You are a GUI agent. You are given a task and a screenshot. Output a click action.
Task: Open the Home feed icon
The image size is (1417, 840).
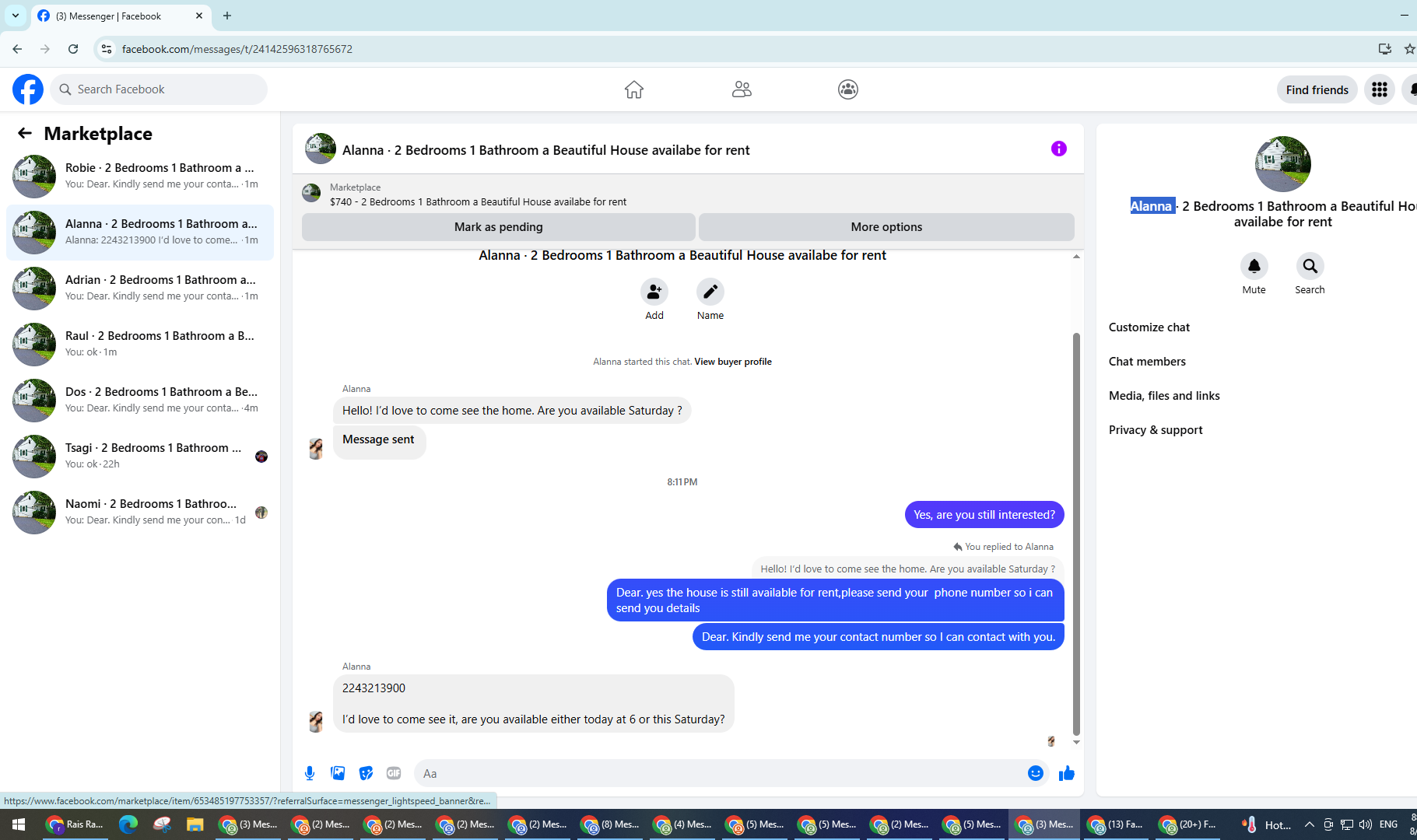coord(634,89)
